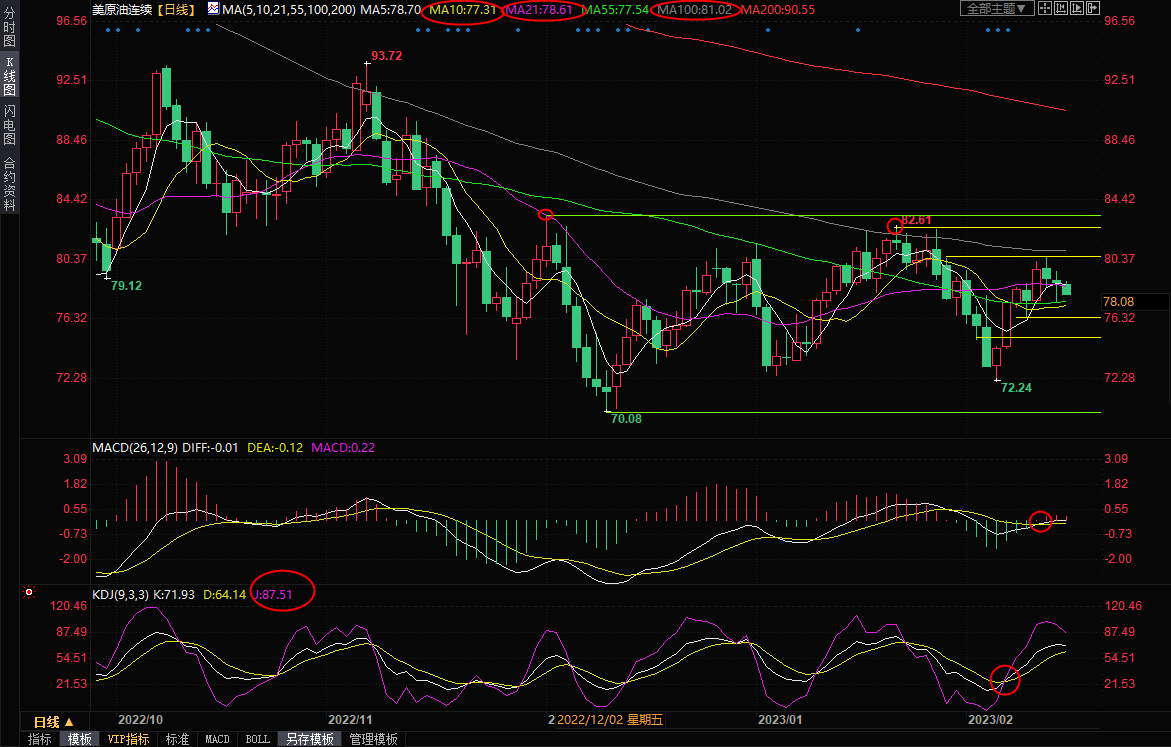Apply the BOLL template
Image resolution: width=1171 pixels, height=747 pixels.
[257, 739]
